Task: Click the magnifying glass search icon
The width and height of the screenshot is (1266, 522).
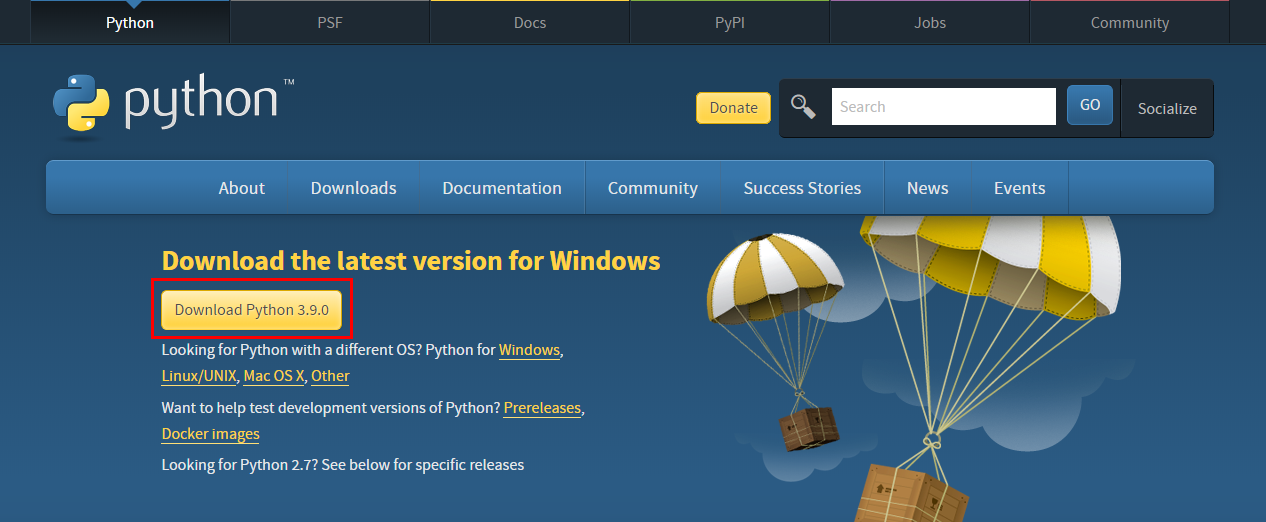Action: tap(803, 107)
